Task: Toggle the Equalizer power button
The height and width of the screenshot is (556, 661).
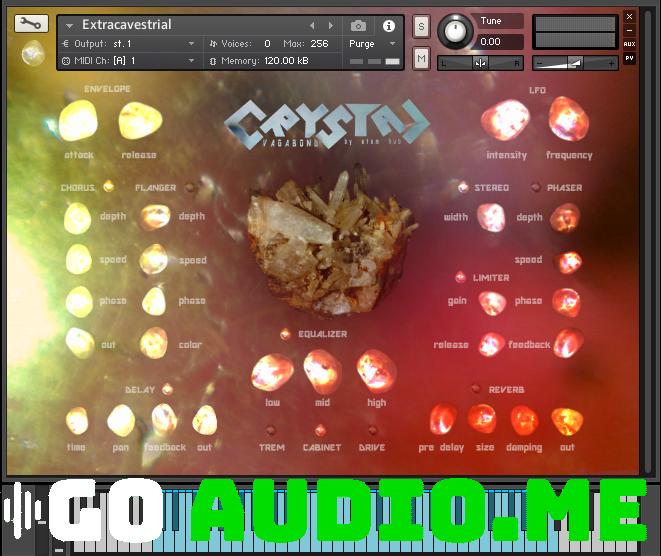Action: 285,334
